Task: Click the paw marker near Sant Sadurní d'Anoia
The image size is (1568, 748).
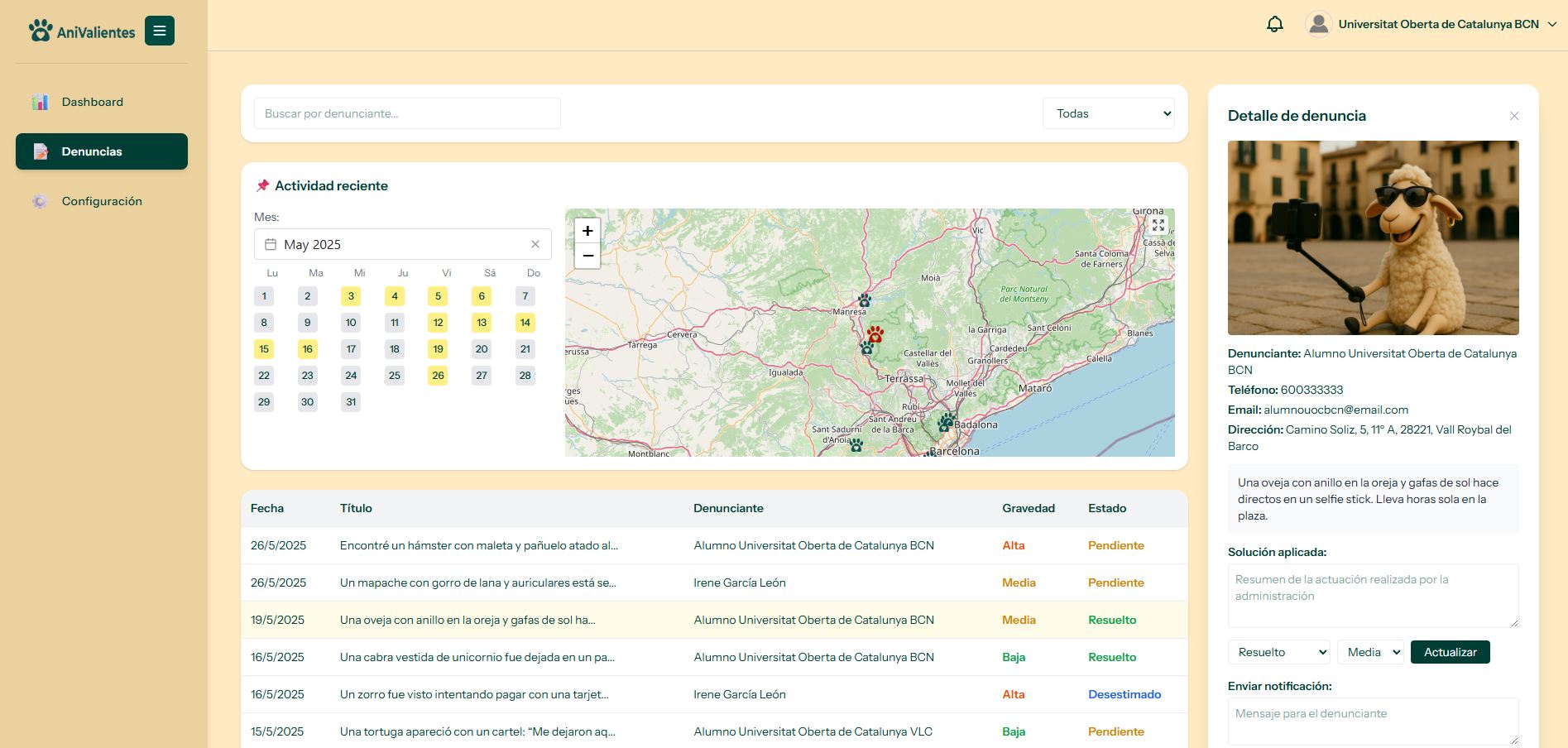Action: point(856,445)
